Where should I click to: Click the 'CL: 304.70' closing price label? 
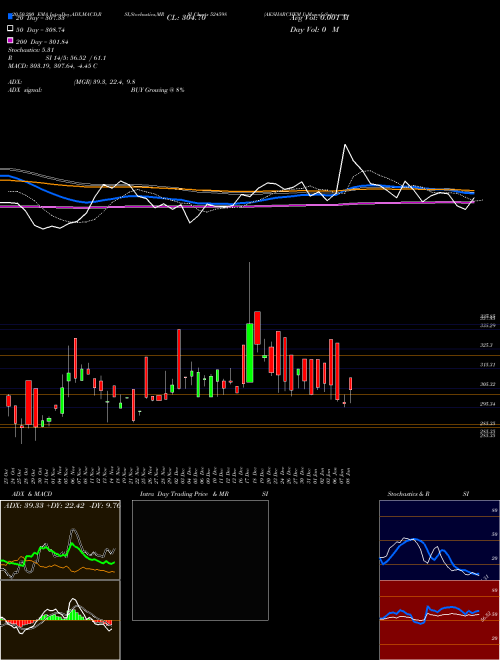(186, 18)
